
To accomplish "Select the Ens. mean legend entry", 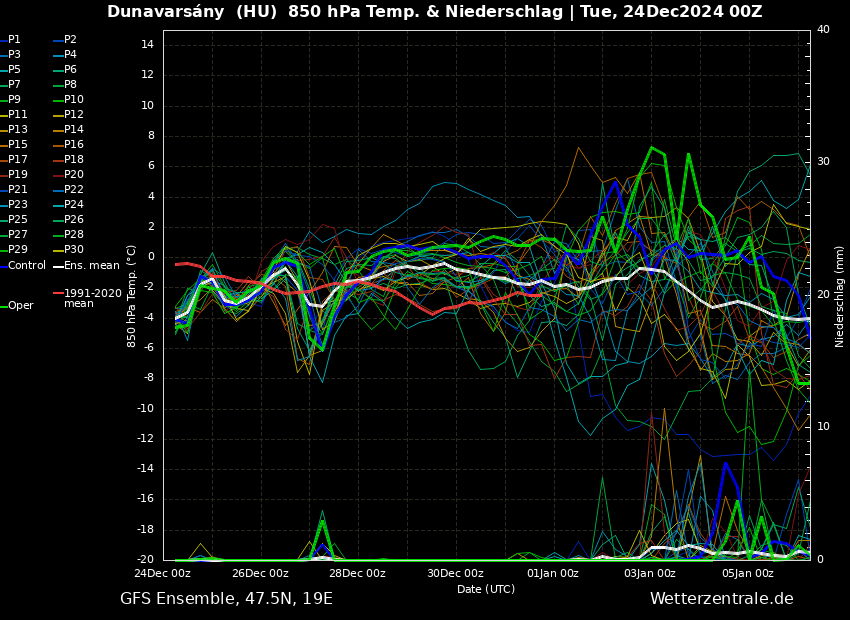I will tap(91, 266).
